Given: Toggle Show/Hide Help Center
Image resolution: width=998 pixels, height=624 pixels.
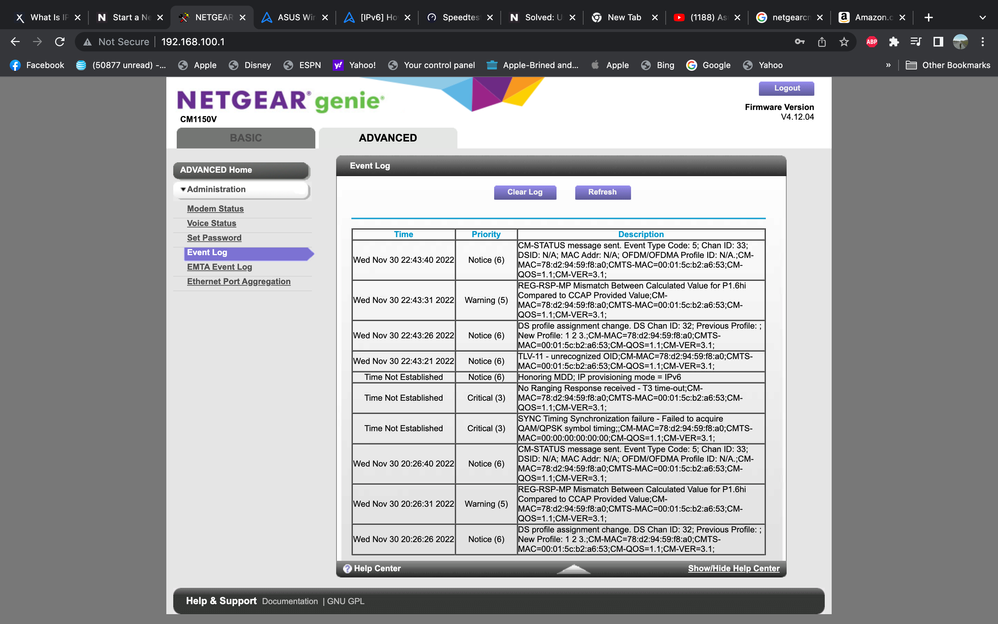Looking at the screenshot, I should click(734, 567).
